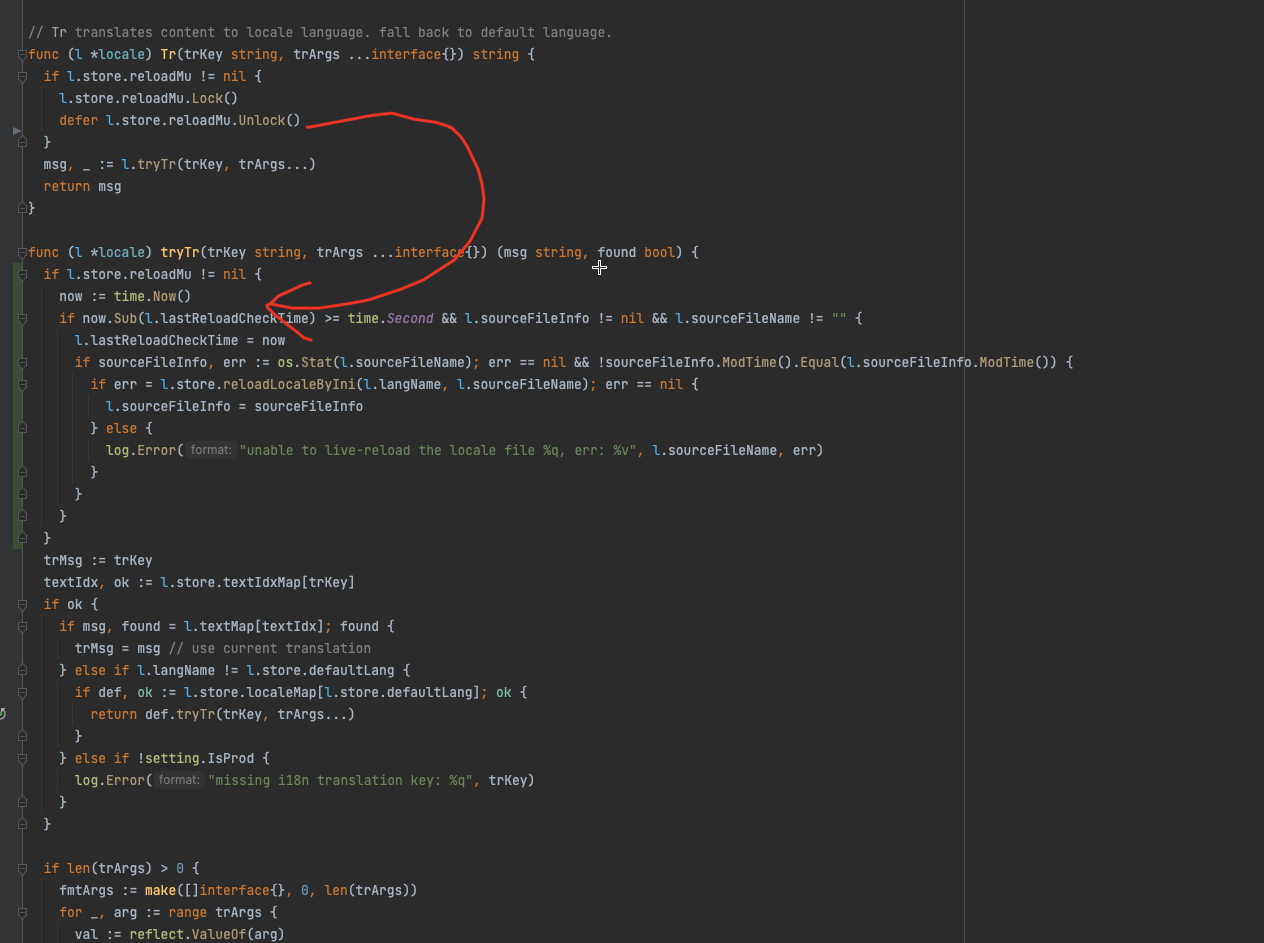Click the format: hint before 'missing i18n translation key'
This screenshot has width=1264, height=943.
point(180,780)
